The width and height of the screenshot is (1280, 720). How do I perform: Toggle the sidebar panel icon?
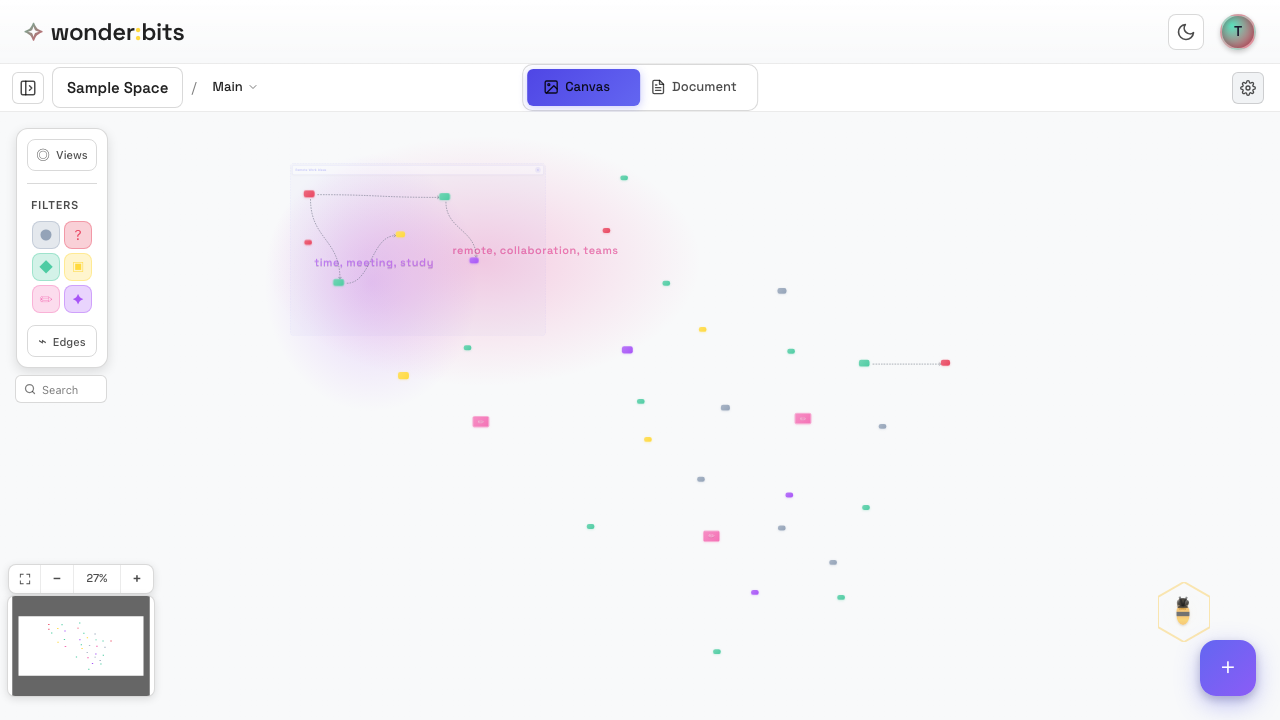pyautogui.click(x=28, y=88)
